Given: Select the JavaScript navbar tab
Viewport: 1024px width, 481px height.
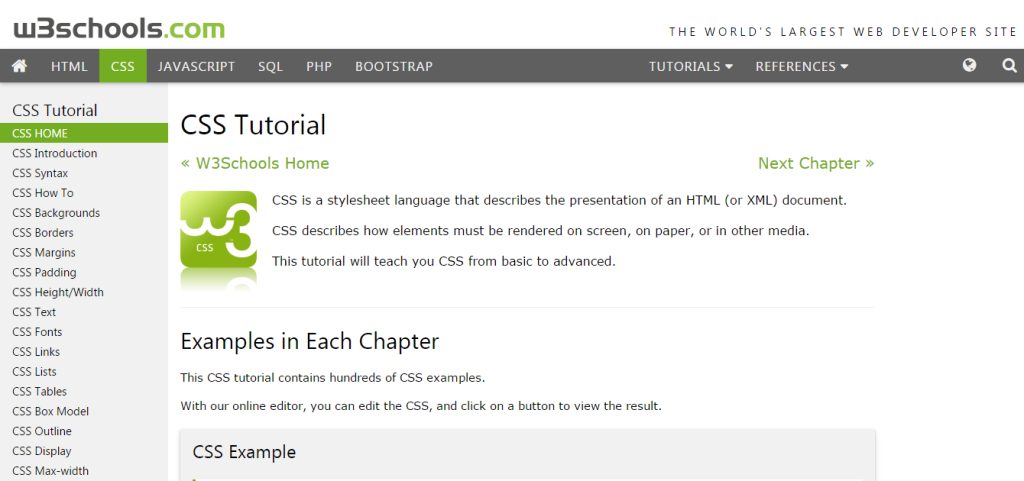Looking at the screenshot, I should 196,67.
